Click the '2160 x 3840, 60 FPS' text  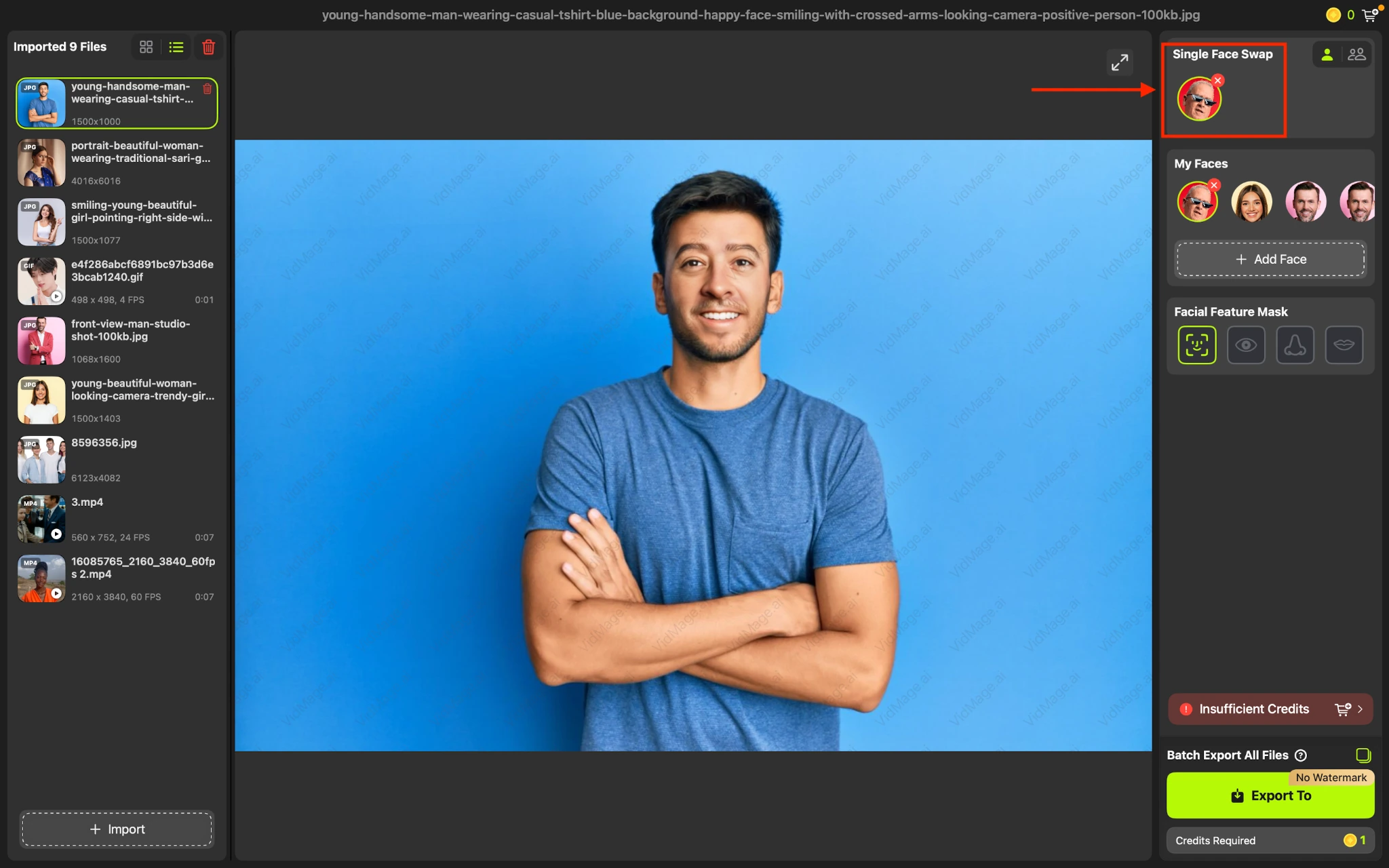(x=116, y=597)
